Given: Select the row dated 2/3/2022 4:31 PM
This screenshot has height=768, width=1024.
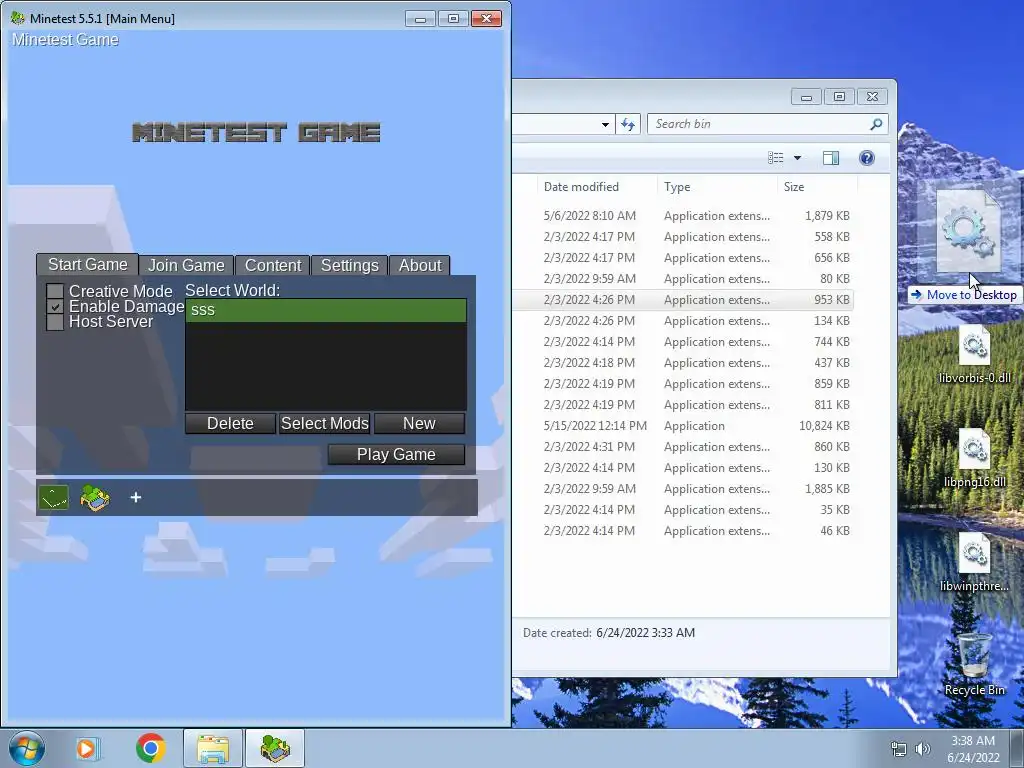Looking at the screenshot, I should point(682,447).
